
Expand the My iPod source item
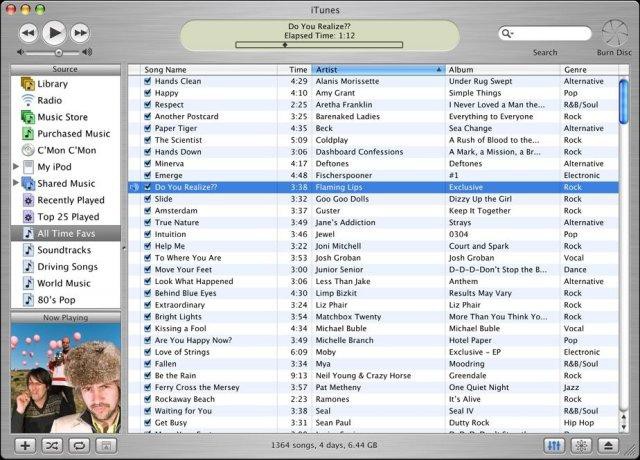(x=15, y=166)
